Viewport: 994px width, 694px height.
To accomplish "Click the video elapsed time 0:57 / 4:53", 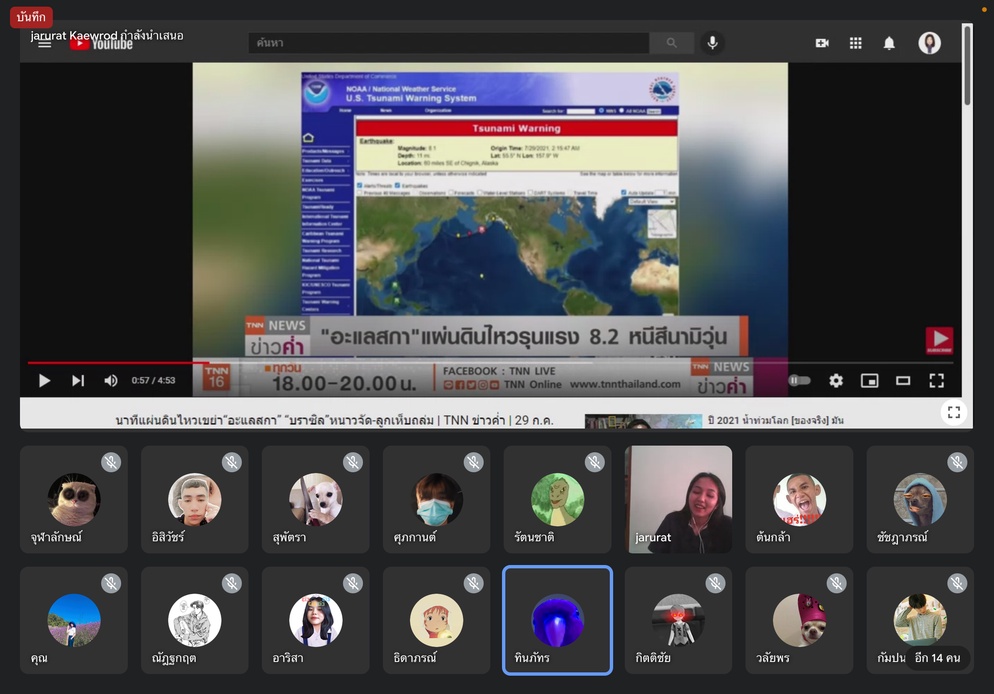I will tap(153, 380).
